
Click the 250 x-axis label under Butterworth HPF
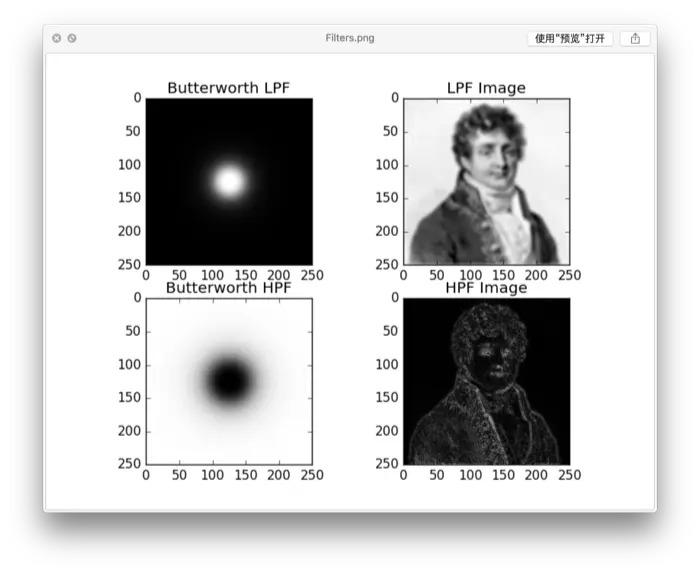point(312,475)
